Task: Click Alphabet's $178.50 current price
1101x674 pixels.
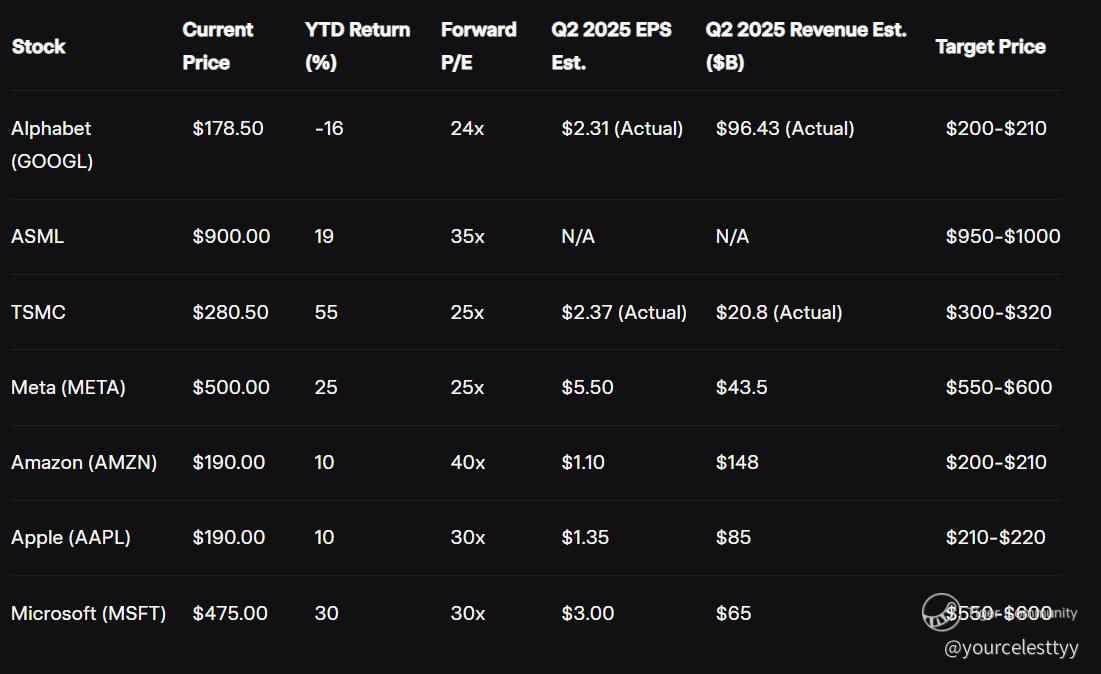Action: pos(228,128)
